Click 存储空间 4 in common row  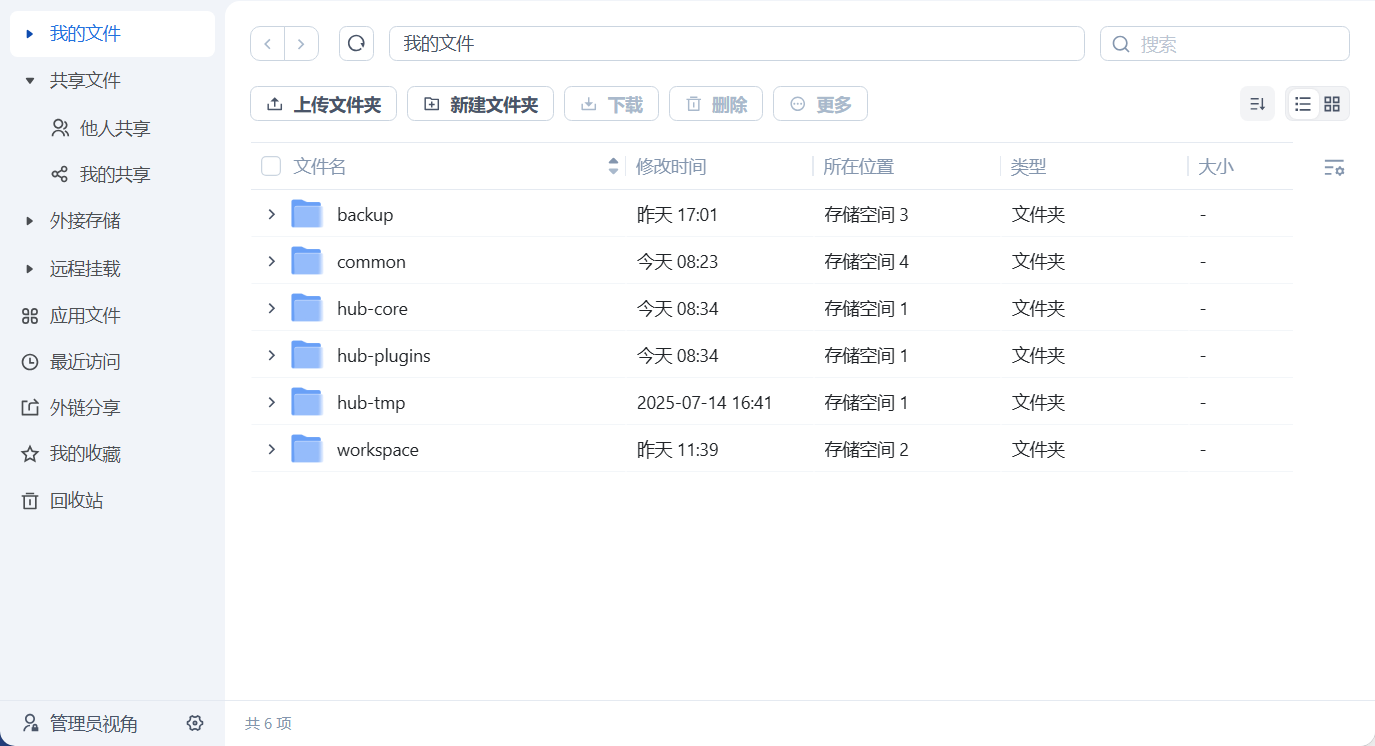click(x=866, y=261)
